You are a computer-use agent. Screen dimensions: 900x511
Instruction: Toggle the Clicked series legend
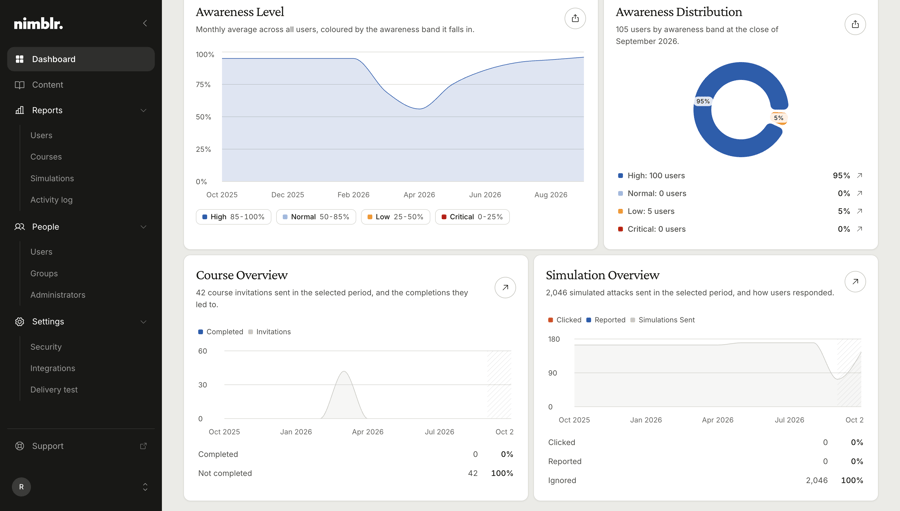[x=565, y=320]
